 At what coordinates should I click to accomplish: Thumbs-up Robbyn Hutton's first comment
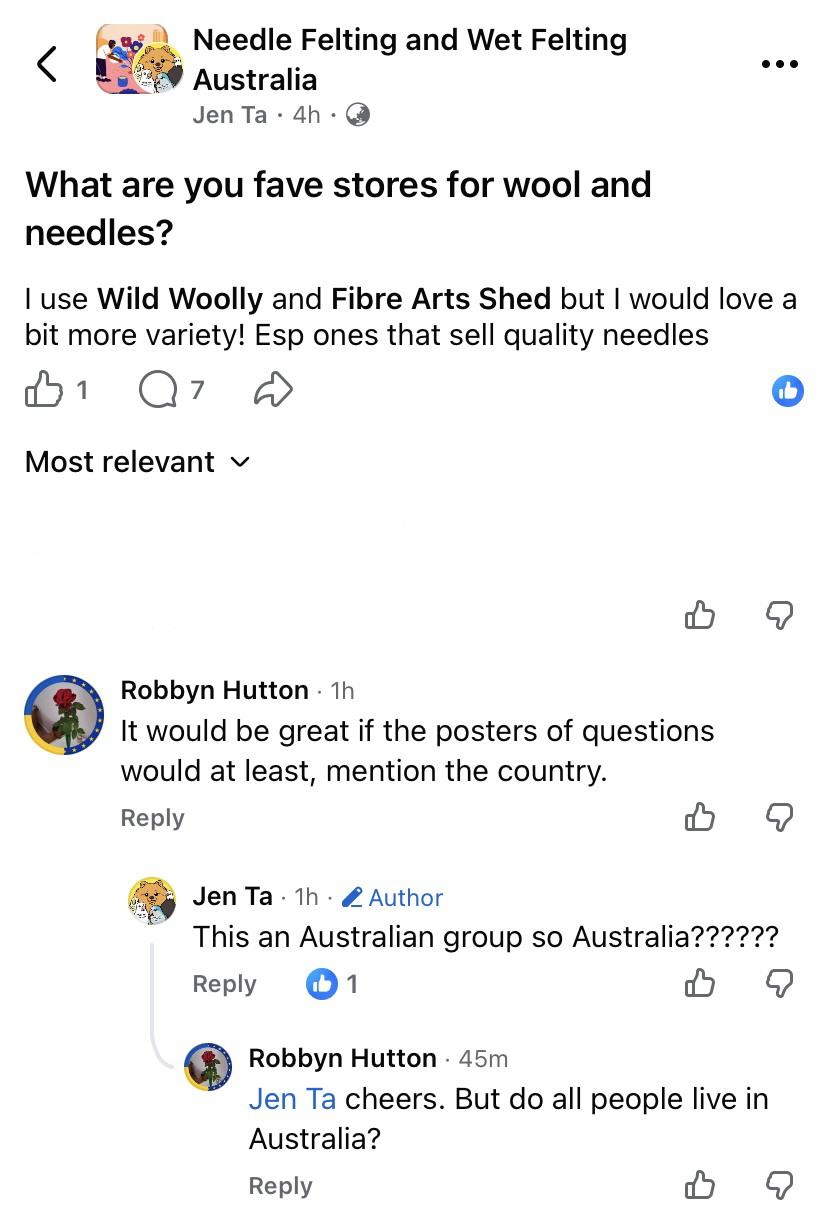tap(700, 818)
